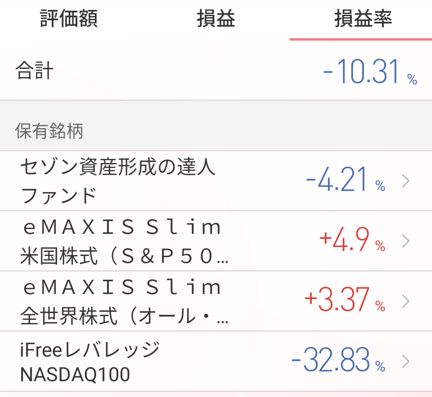Tap the 合計 label
This screenshot has width=432, height=397.
(x=34, y=71)
